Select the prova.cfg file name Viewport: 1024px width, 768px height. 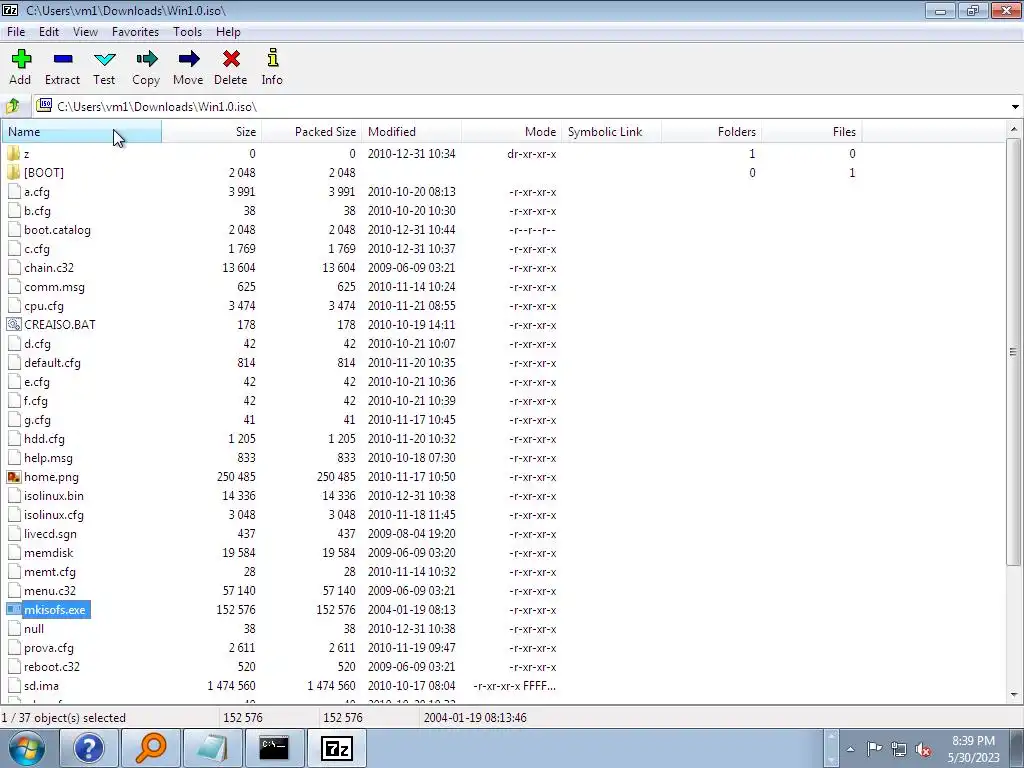49,648
